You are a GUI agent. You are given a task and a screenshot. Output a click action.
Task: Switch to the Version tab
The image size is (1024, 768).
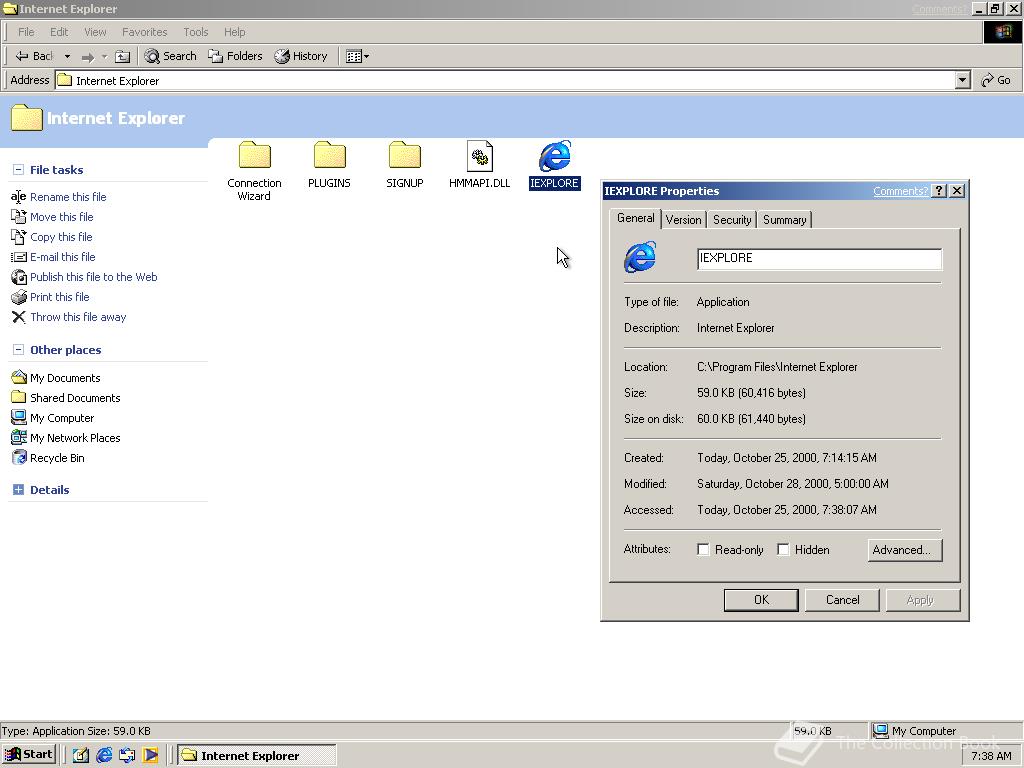click(x=683, y=220)
